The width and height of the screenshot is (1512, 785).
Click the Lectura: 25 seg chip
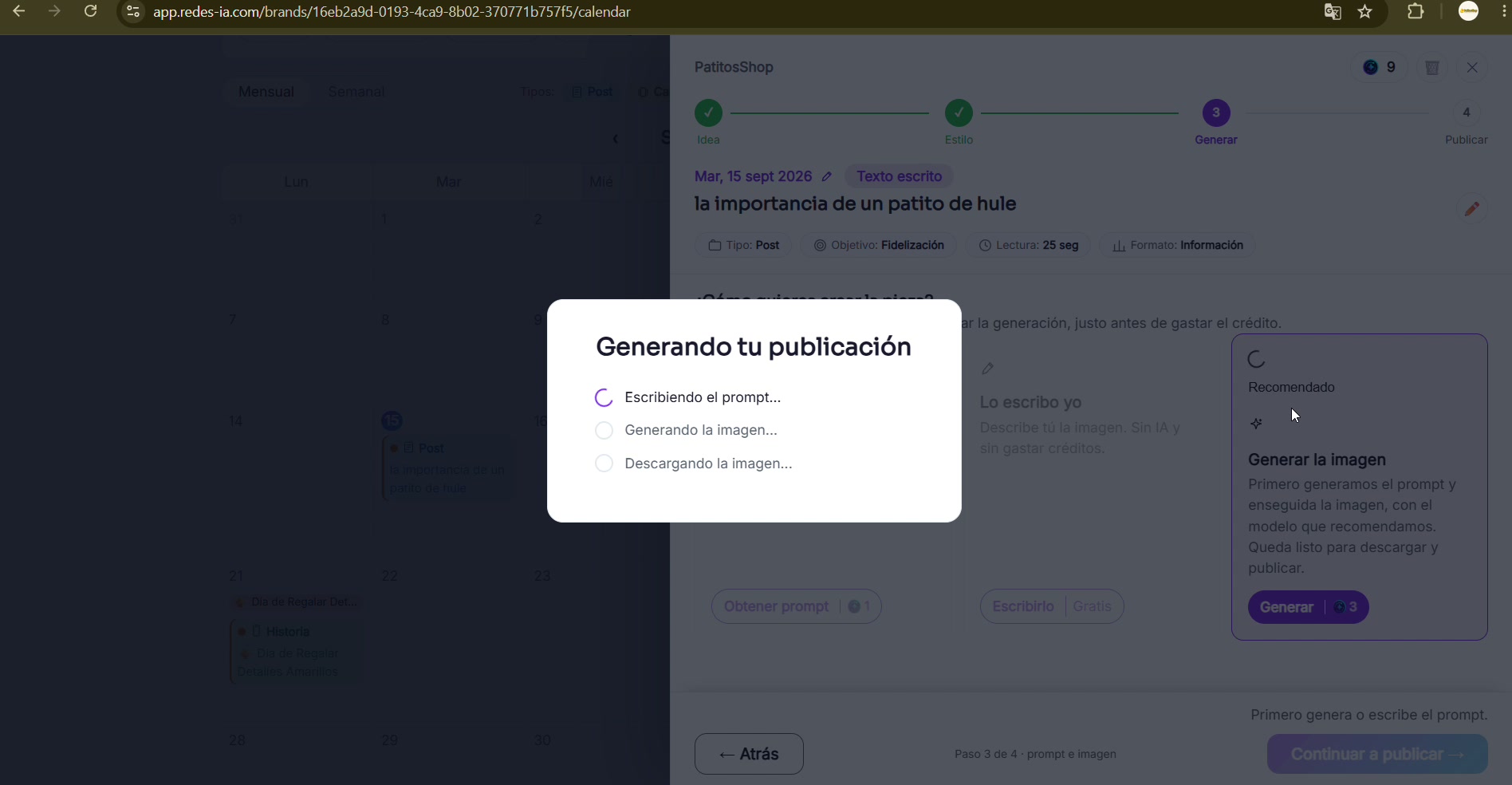pyautogui.click(x=1028, y=245)
